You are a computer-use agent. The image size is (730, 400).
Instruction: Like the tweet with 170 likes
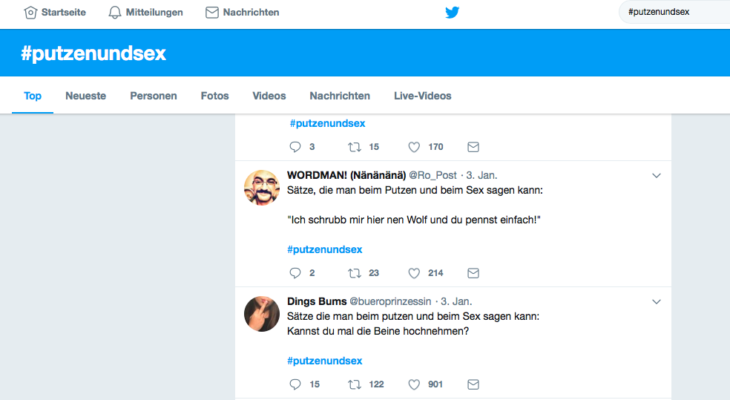pyautogui.click(x=414, y=147)
